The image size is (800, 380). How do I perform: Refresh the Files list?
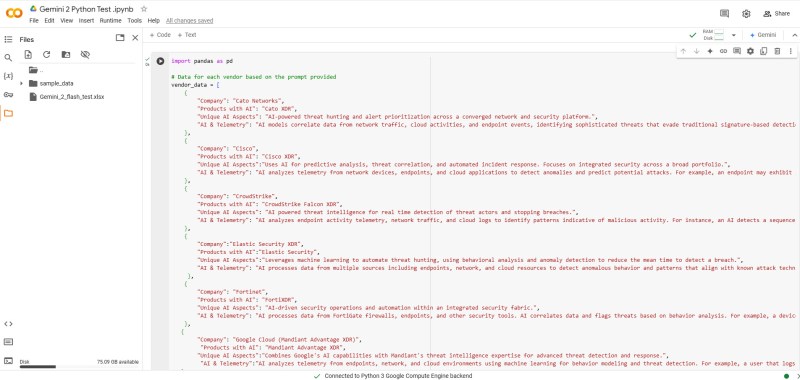pyautogui.click(x=46, y=55)
